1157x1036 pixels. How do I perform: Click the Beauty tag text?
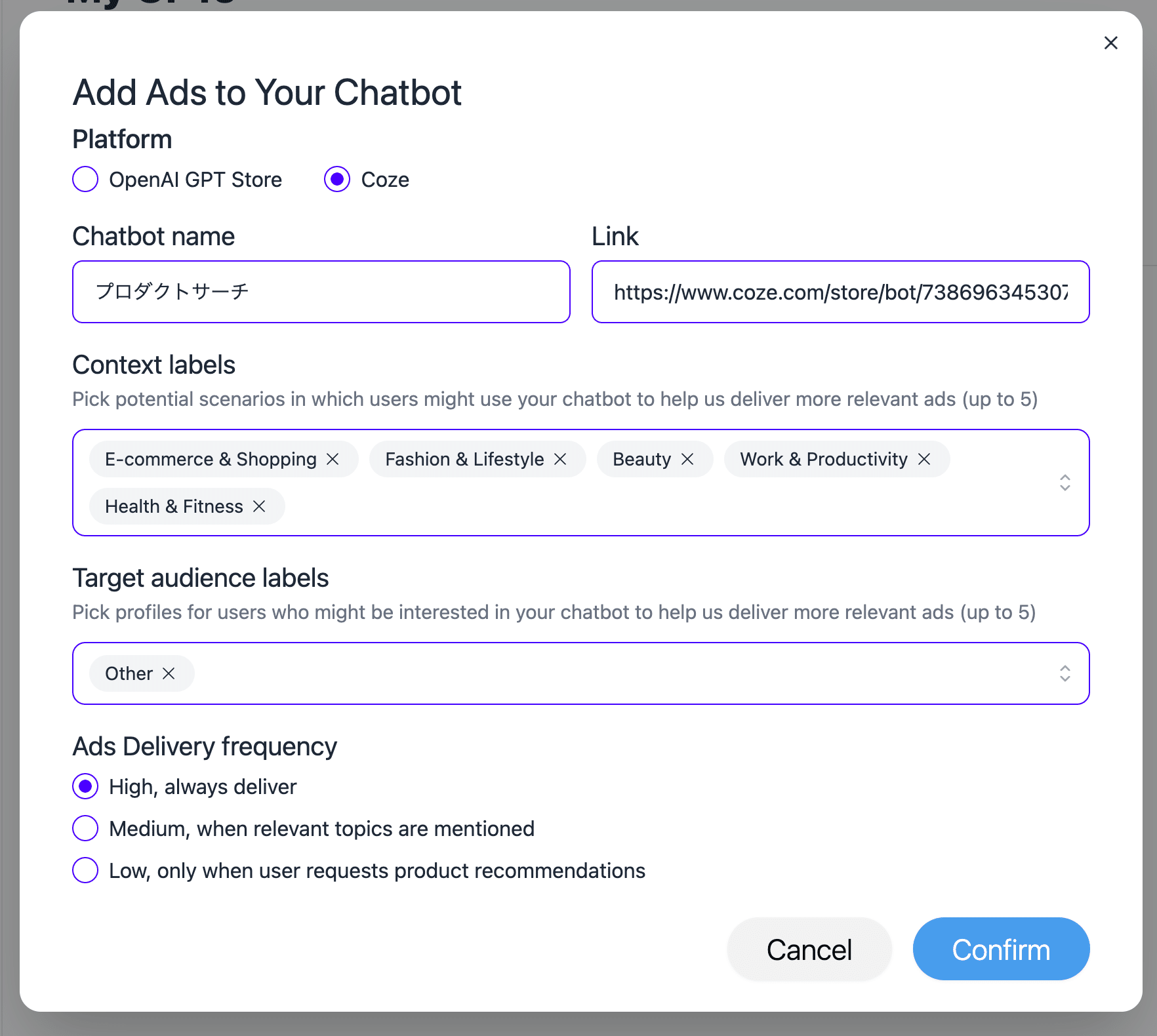tap(641, 459)
